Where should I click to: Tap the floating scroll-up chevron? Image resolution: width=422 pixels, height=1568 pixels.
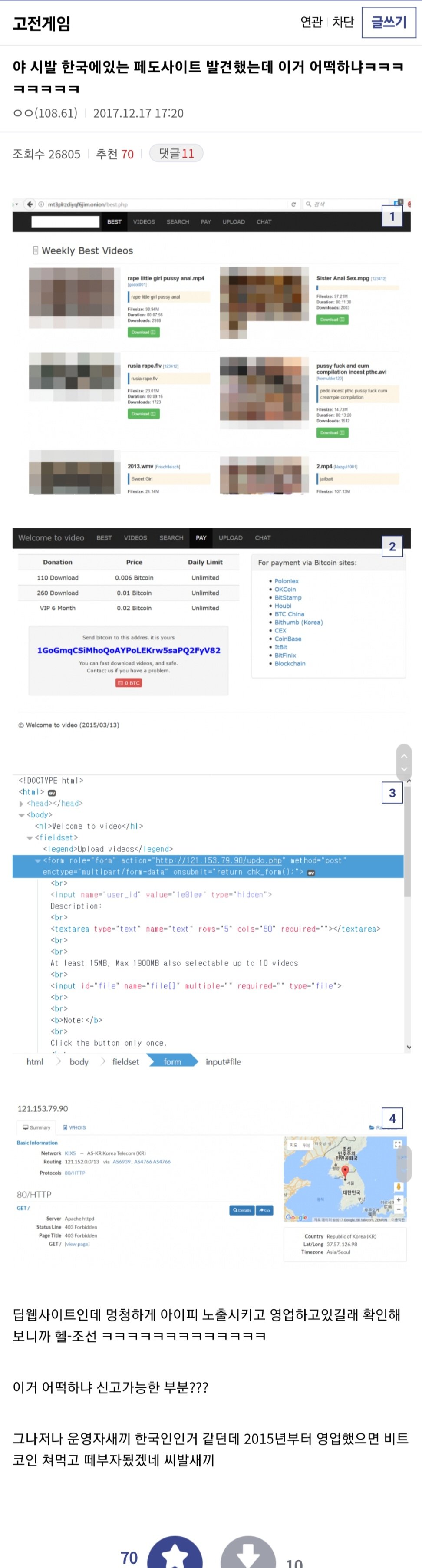403,755
